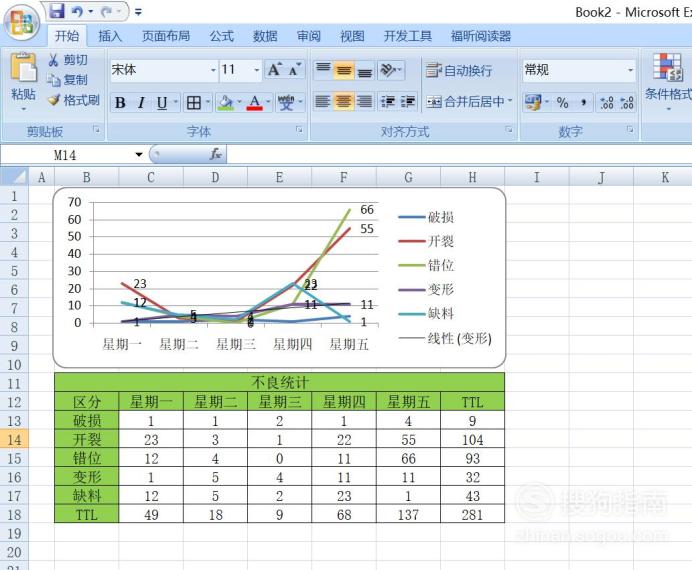Switch to the 视图 tab

[352, 36]
